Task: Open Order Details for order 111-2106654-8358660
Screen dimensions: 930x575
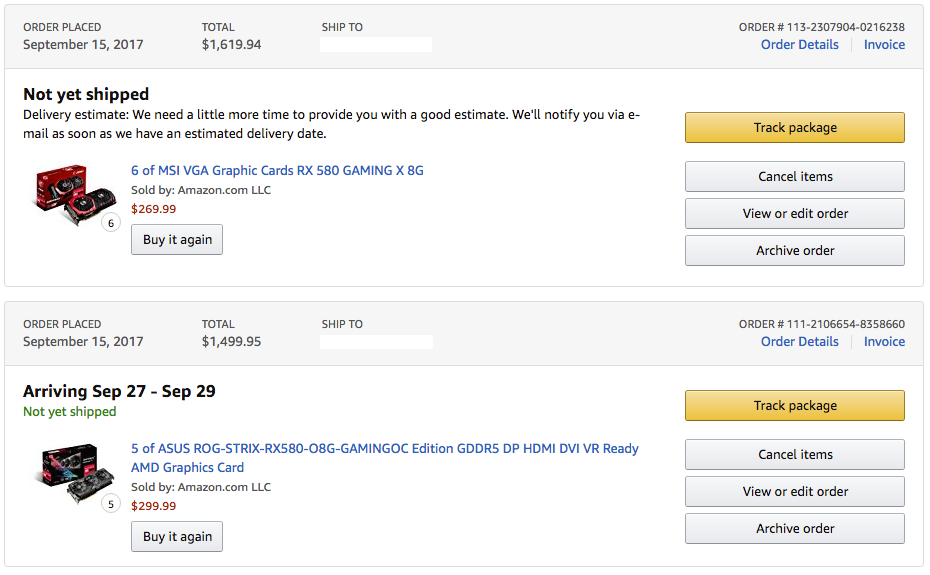Action: pyautogui.click(x=800, y=342)
